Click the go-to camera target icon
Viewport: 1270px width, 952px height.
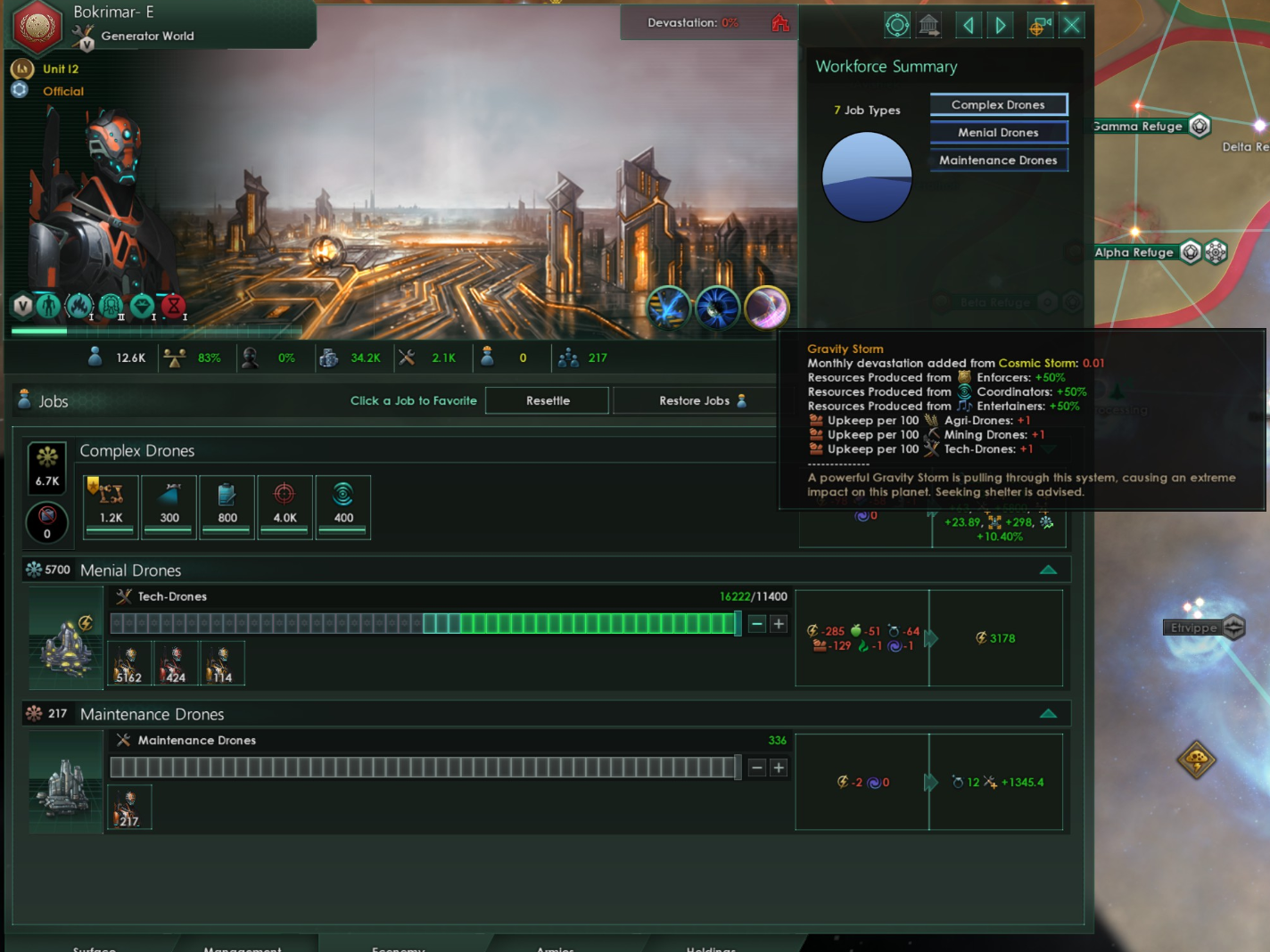1040,25
